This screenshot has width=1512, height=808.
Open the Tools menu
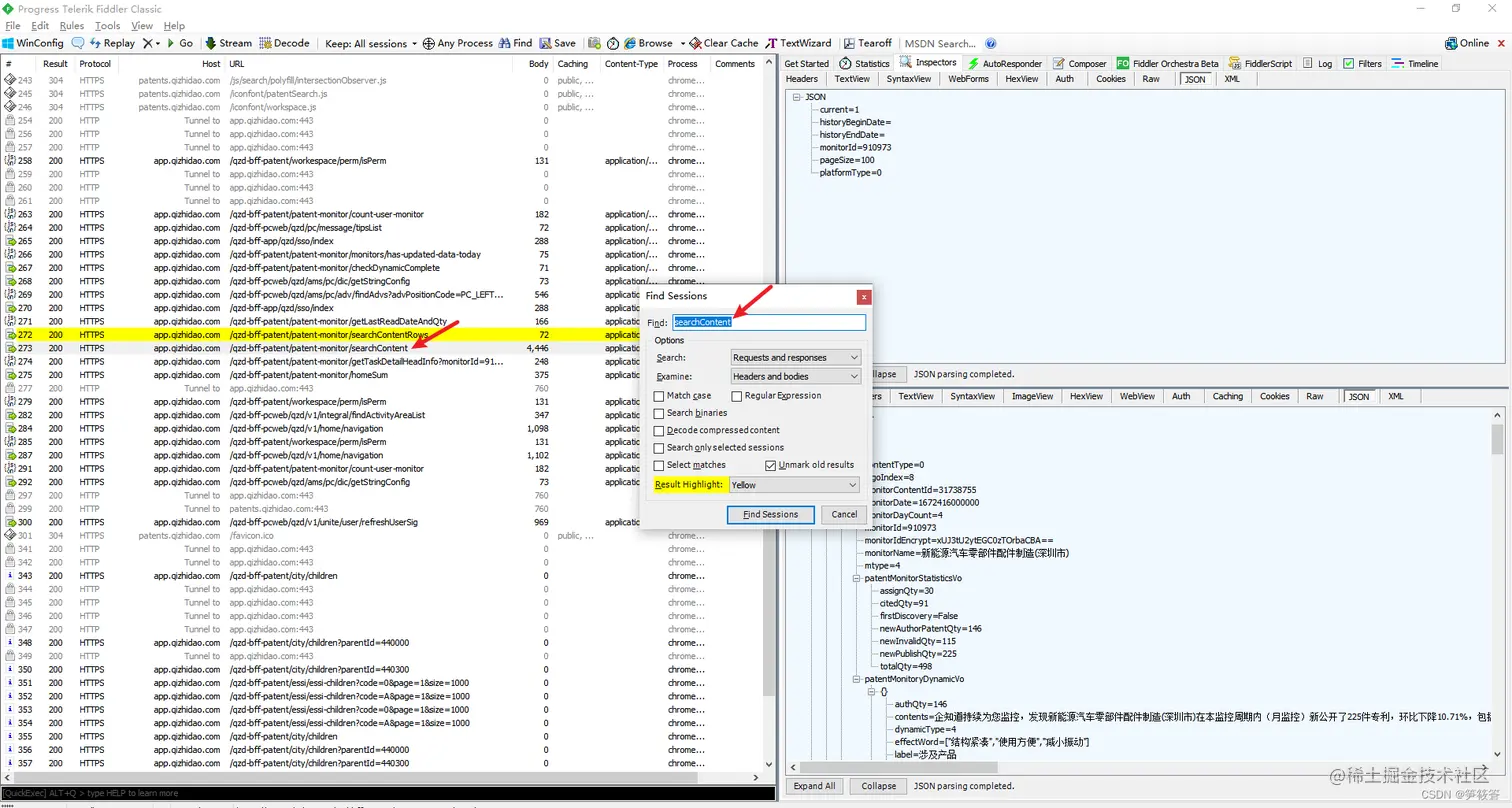[108, 25]
